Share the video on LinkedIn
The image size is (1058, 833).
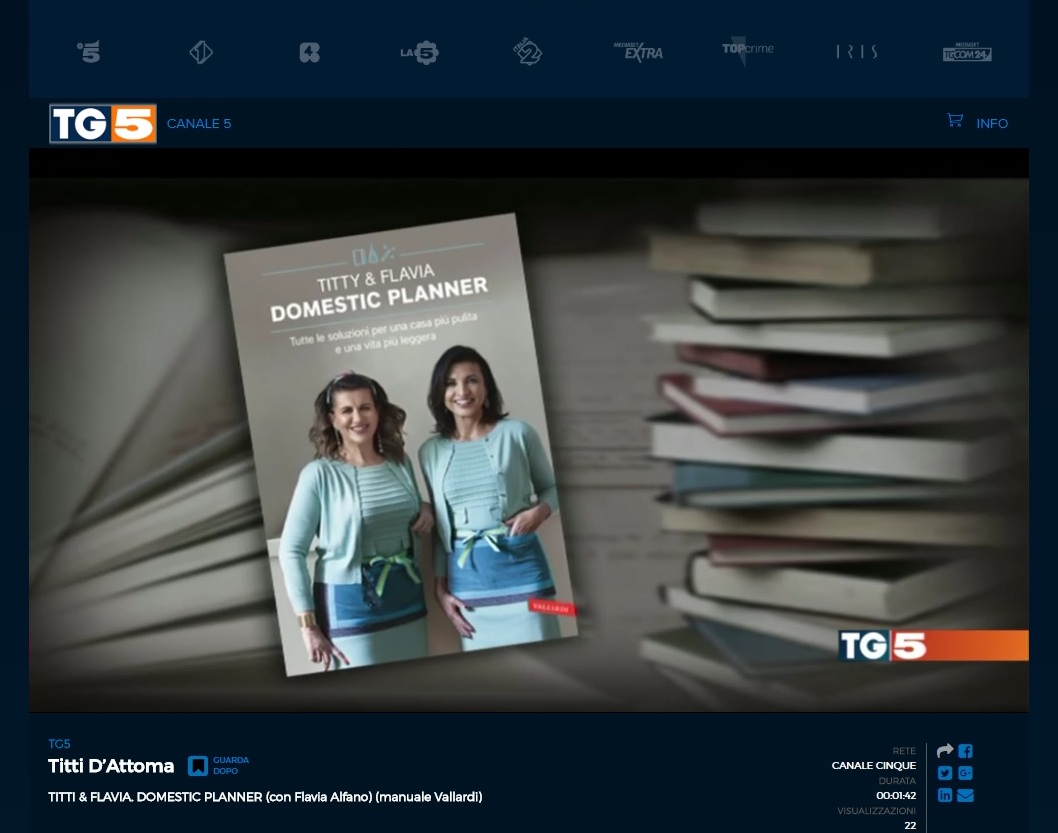pyautogui.click(x=945, y=795)
